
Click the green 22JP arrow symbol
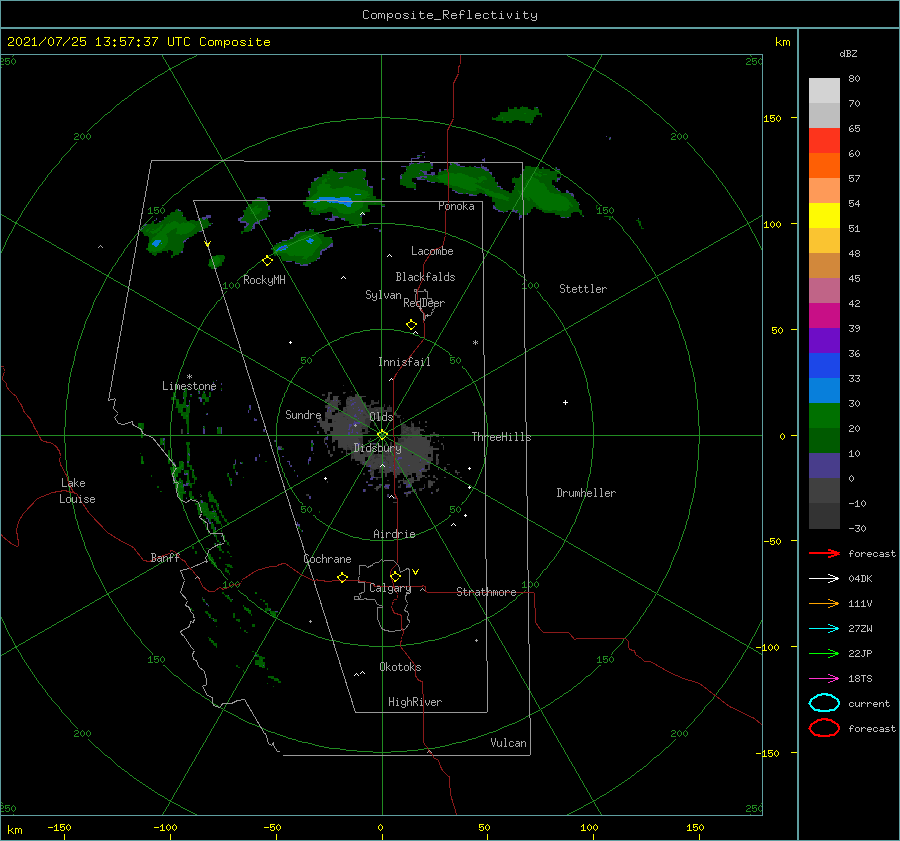click(x=824, y=653)
